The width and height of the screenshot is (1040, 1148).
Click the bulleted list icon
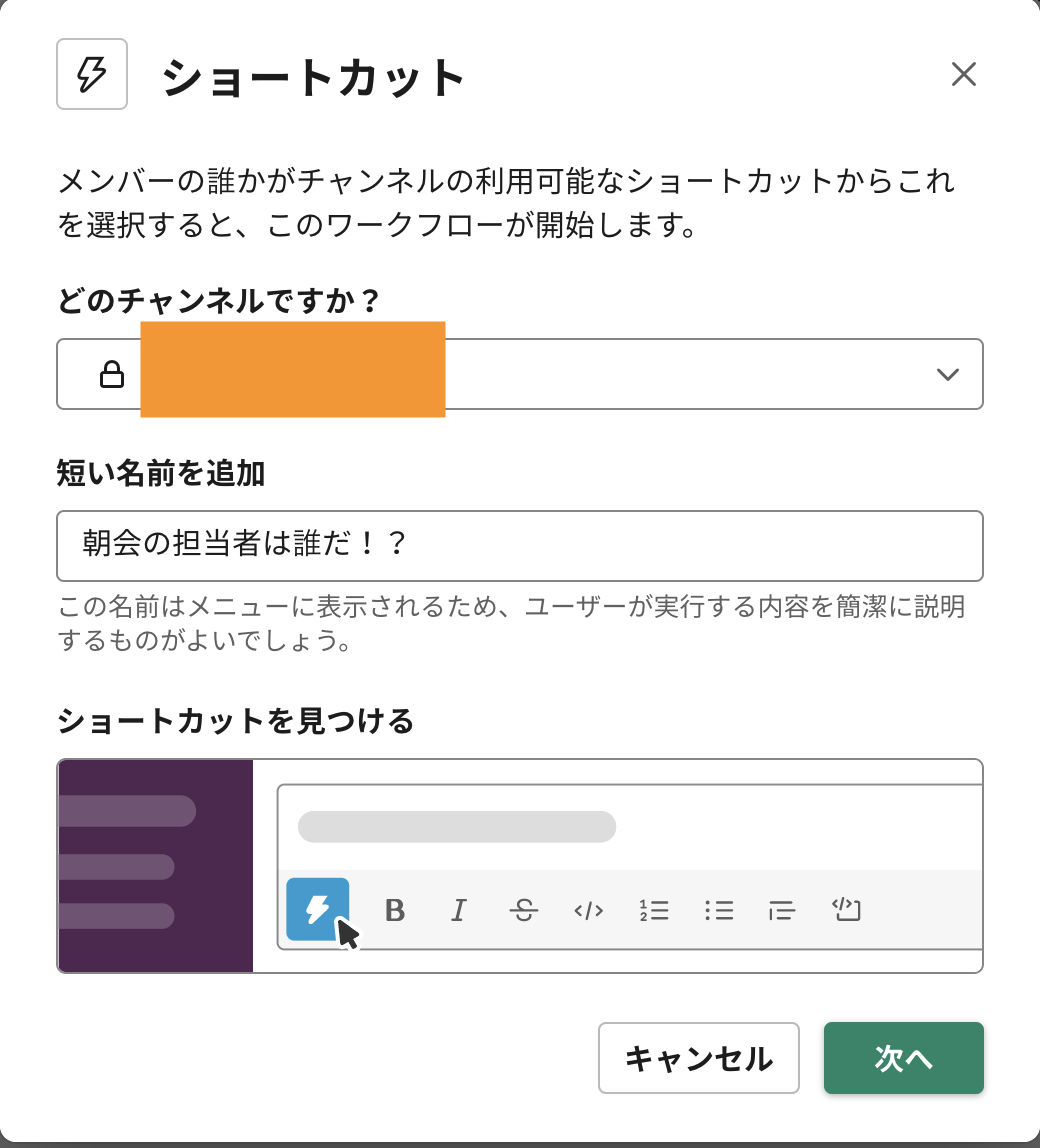(x=718, y=910)
